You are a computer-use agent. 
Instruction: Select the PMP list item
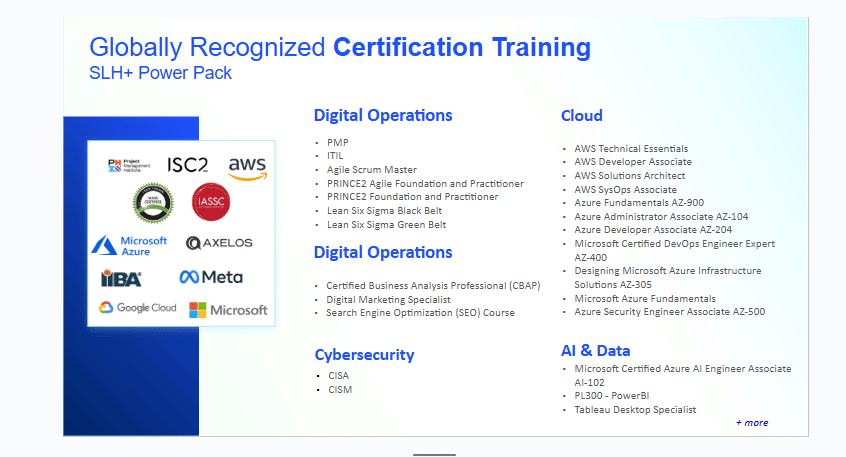(x=337, y=143)
